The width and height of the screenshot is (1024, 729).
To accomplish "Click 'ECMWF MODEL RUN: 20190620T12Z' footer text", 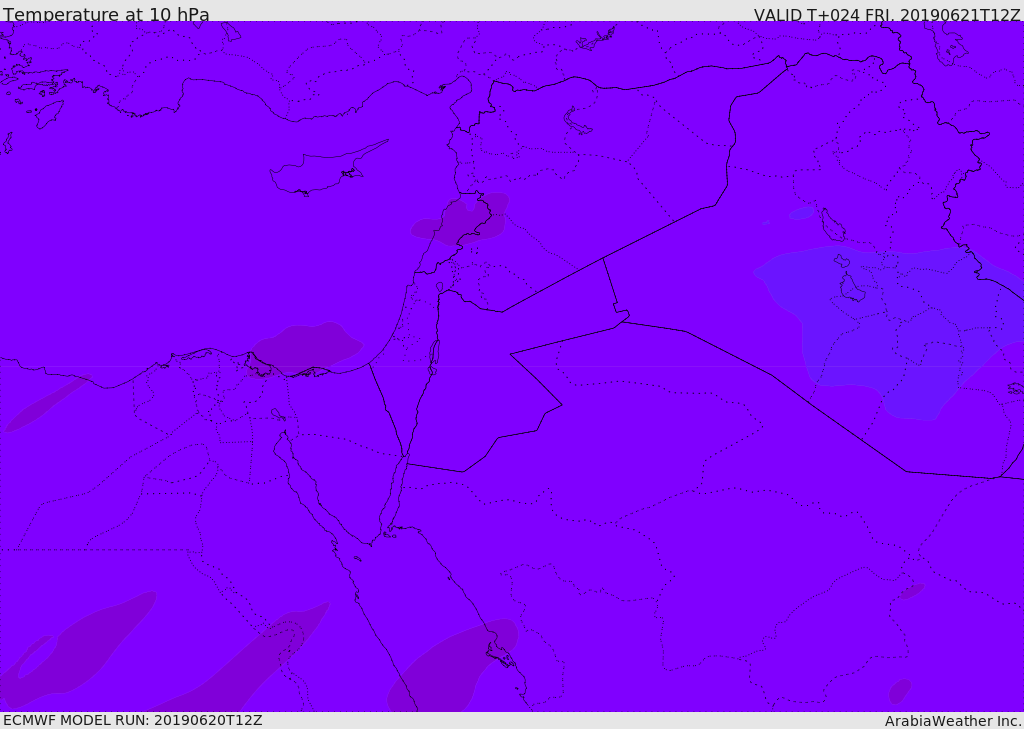I will (133, 721).
